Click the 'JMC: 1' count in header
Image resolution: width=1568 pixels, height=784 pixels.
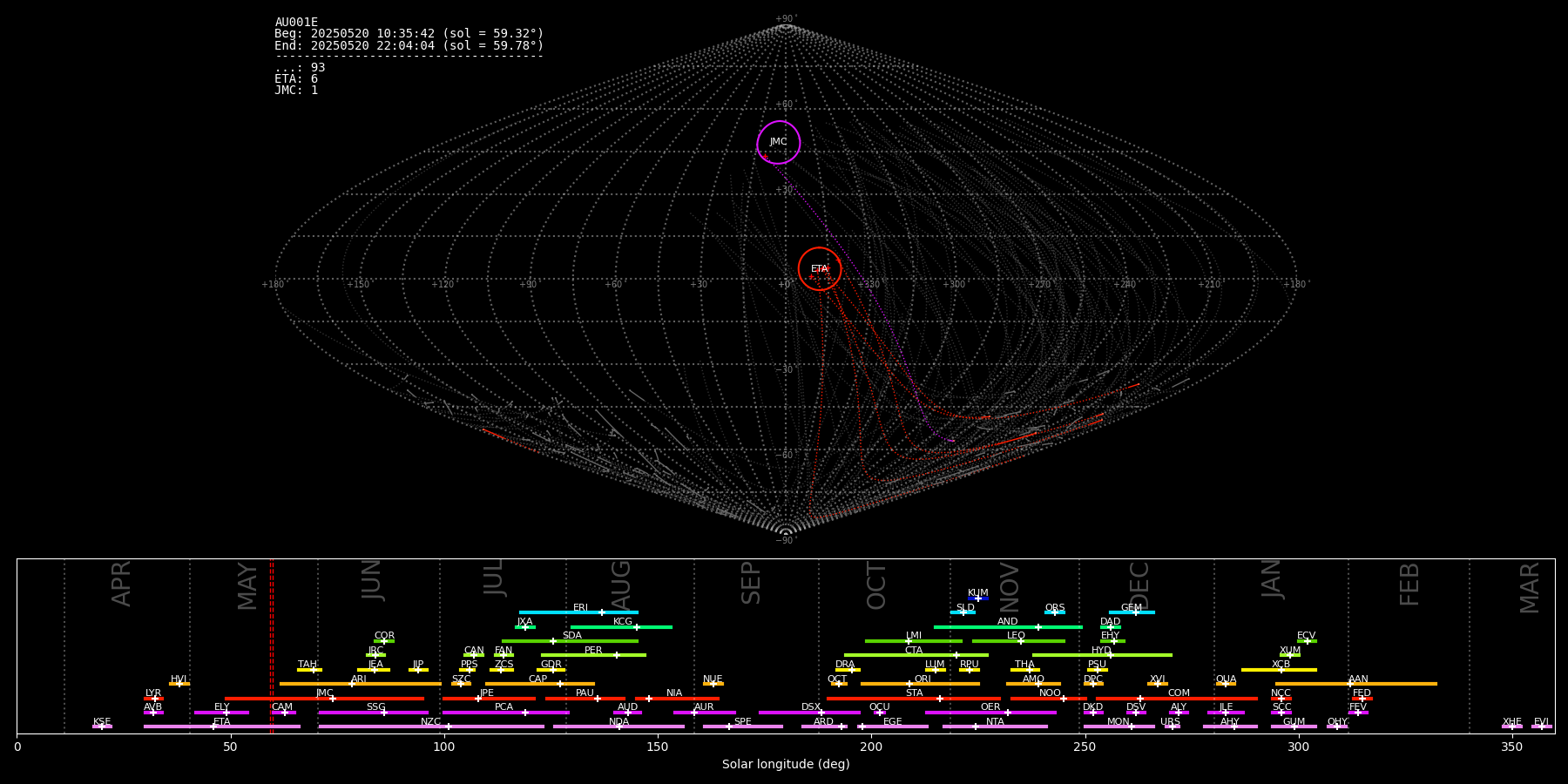[296, 91]
